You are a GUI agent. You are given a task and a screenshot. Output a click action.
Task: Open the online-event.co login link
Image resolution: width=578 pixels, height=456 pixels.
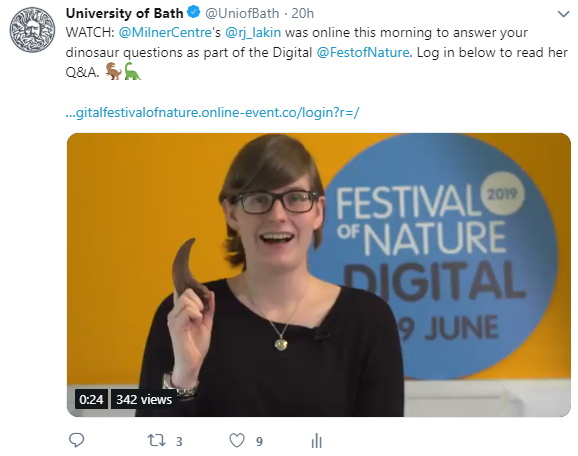(x=212, y=112)
